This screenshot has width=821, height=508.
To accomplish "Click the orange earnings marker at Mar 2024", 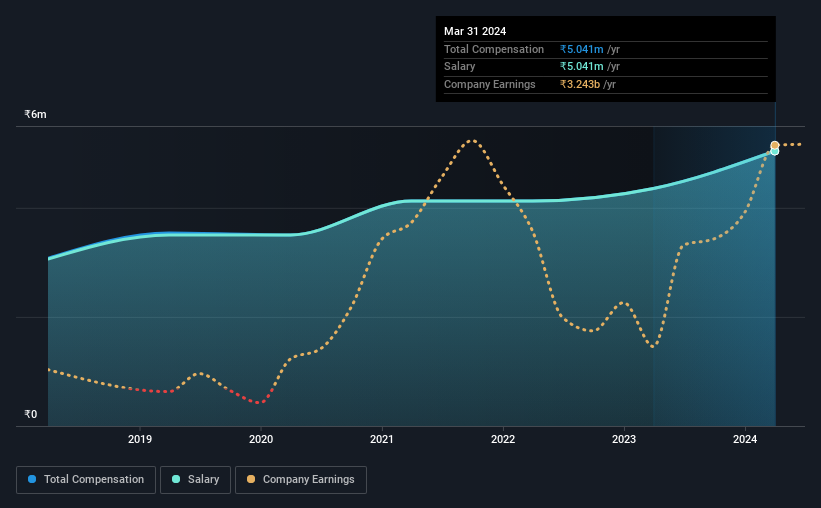I will pos(775,145).
